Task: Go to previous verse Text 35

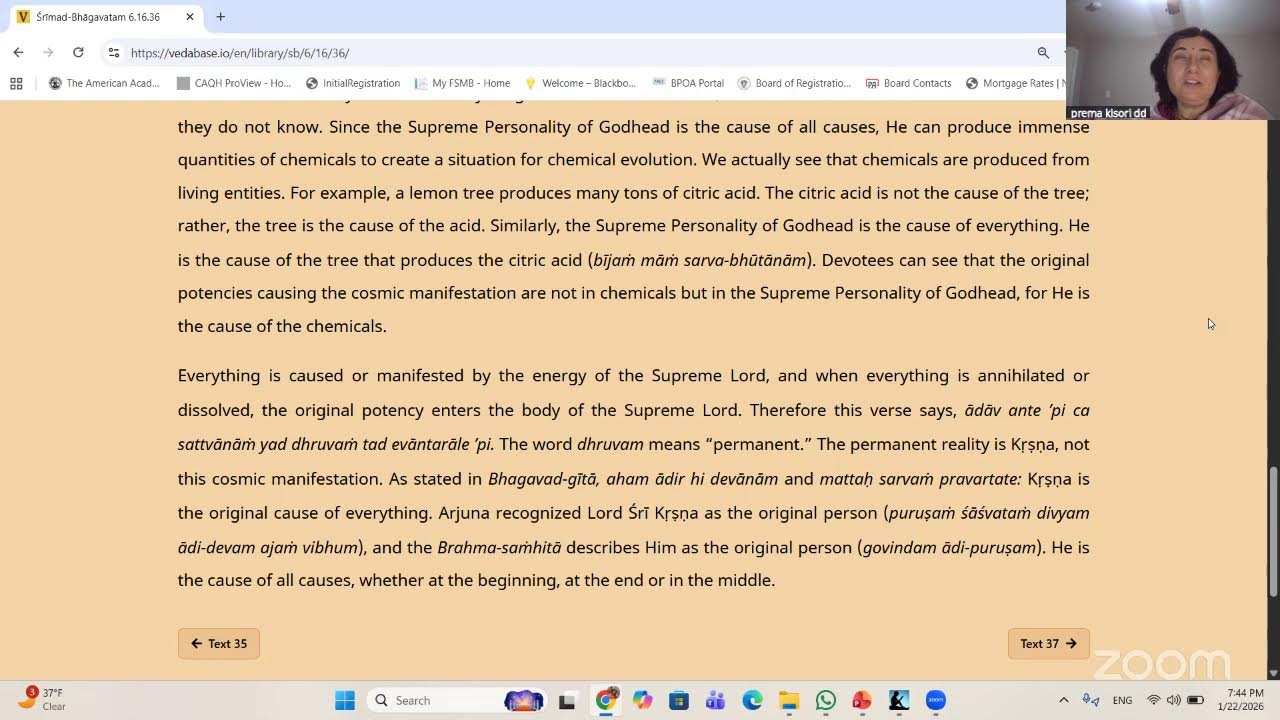Action: 219,643
